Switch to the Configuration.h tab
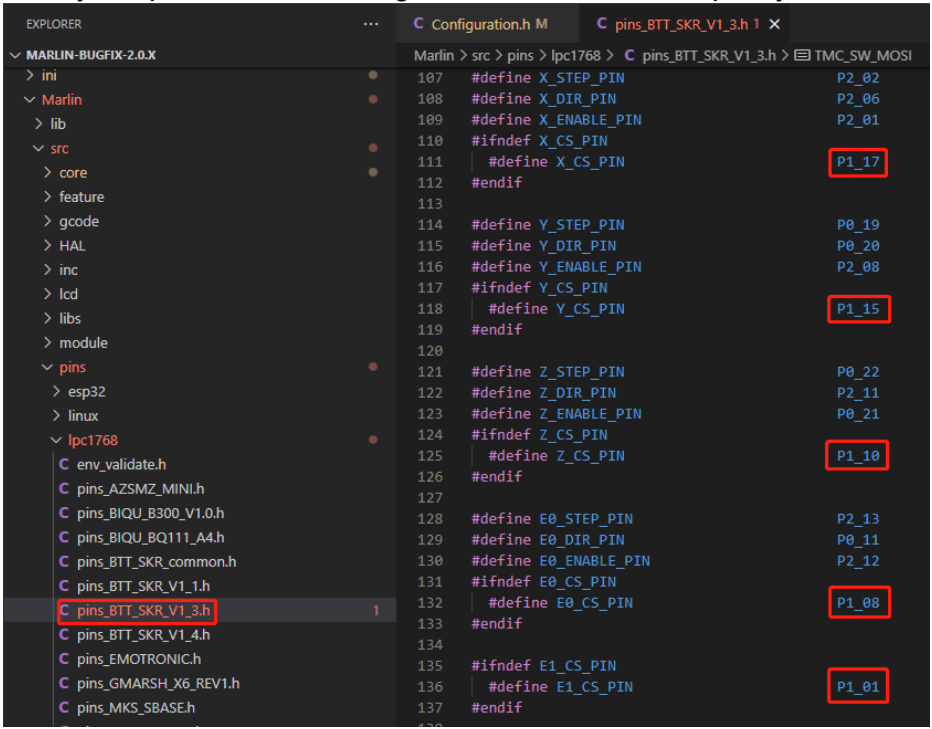 [x=481, y=24]
